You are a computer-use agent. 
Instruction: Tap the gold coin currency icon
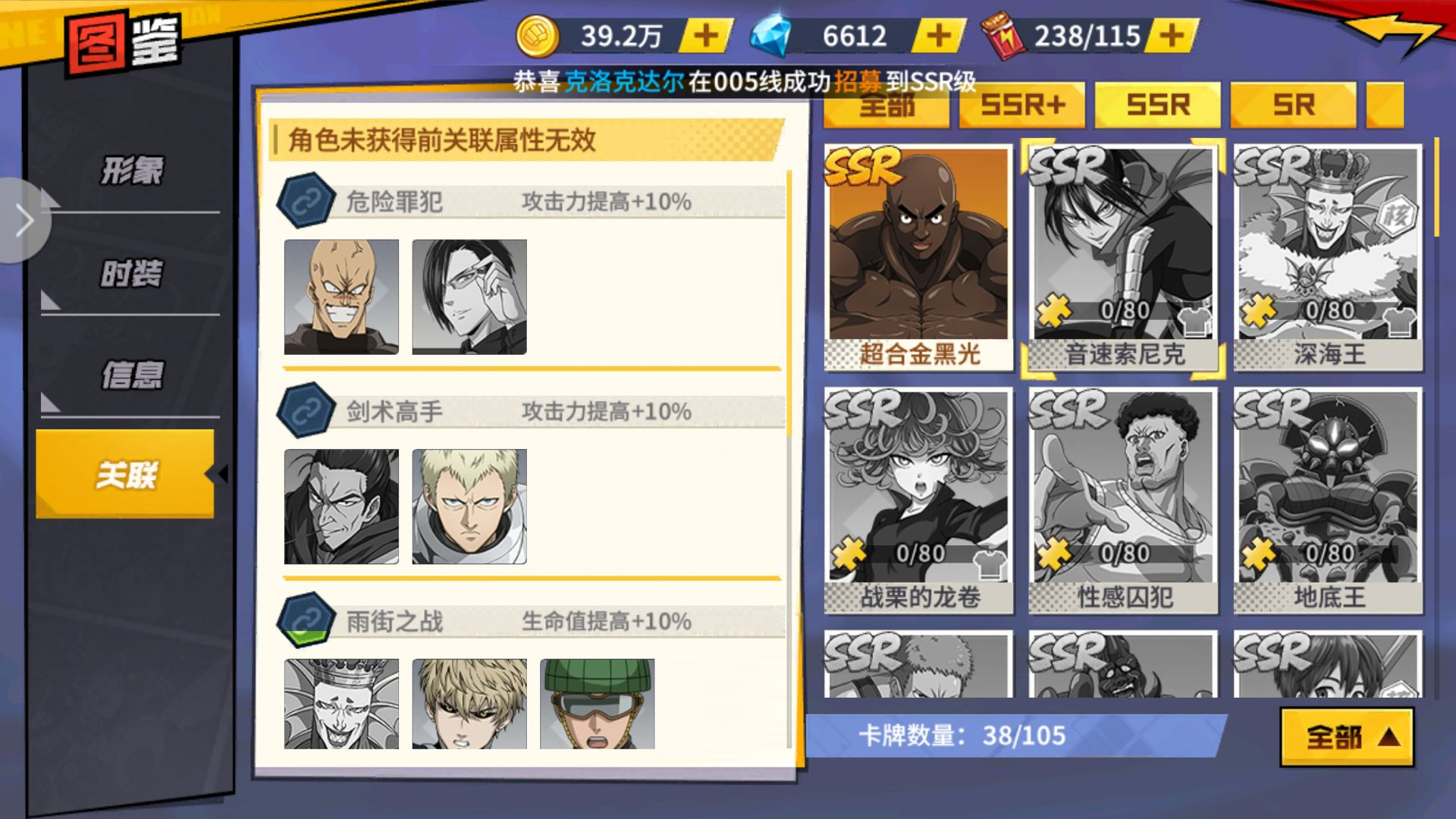click(537, 36)
